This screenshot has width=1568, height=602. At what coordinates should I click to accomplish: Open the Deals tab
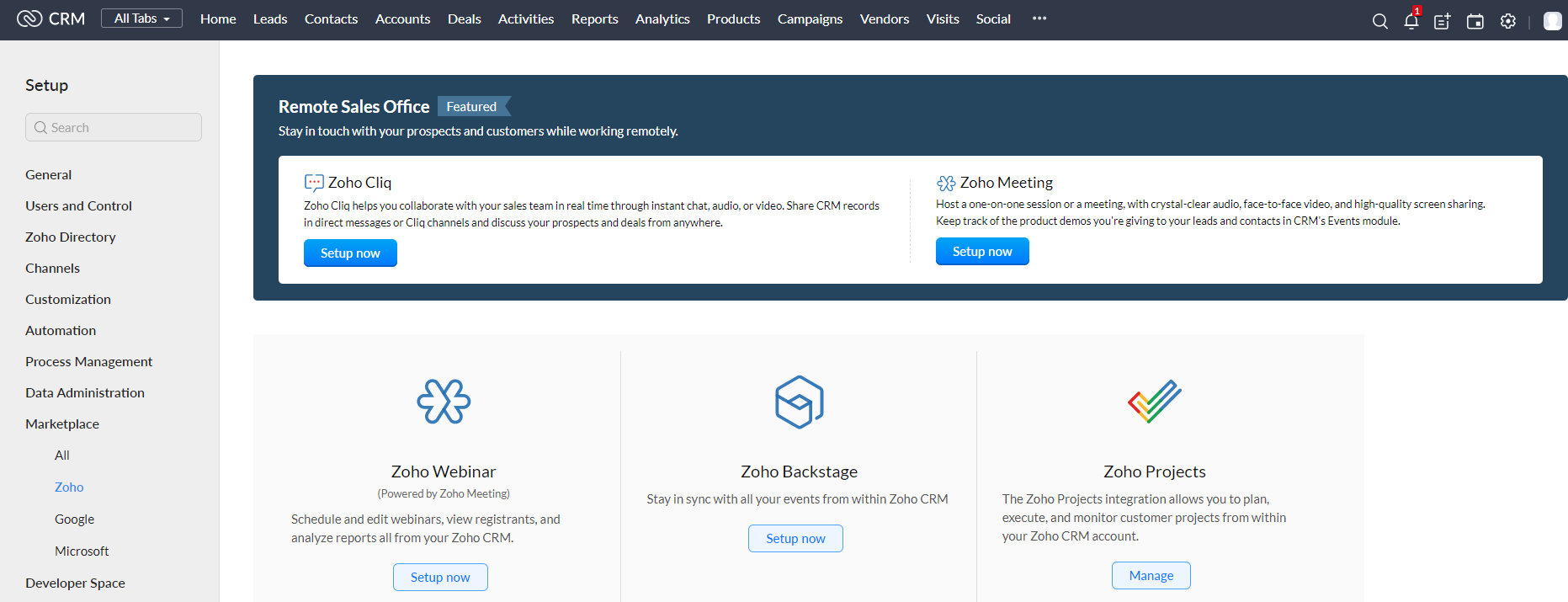tap(464, 19)
